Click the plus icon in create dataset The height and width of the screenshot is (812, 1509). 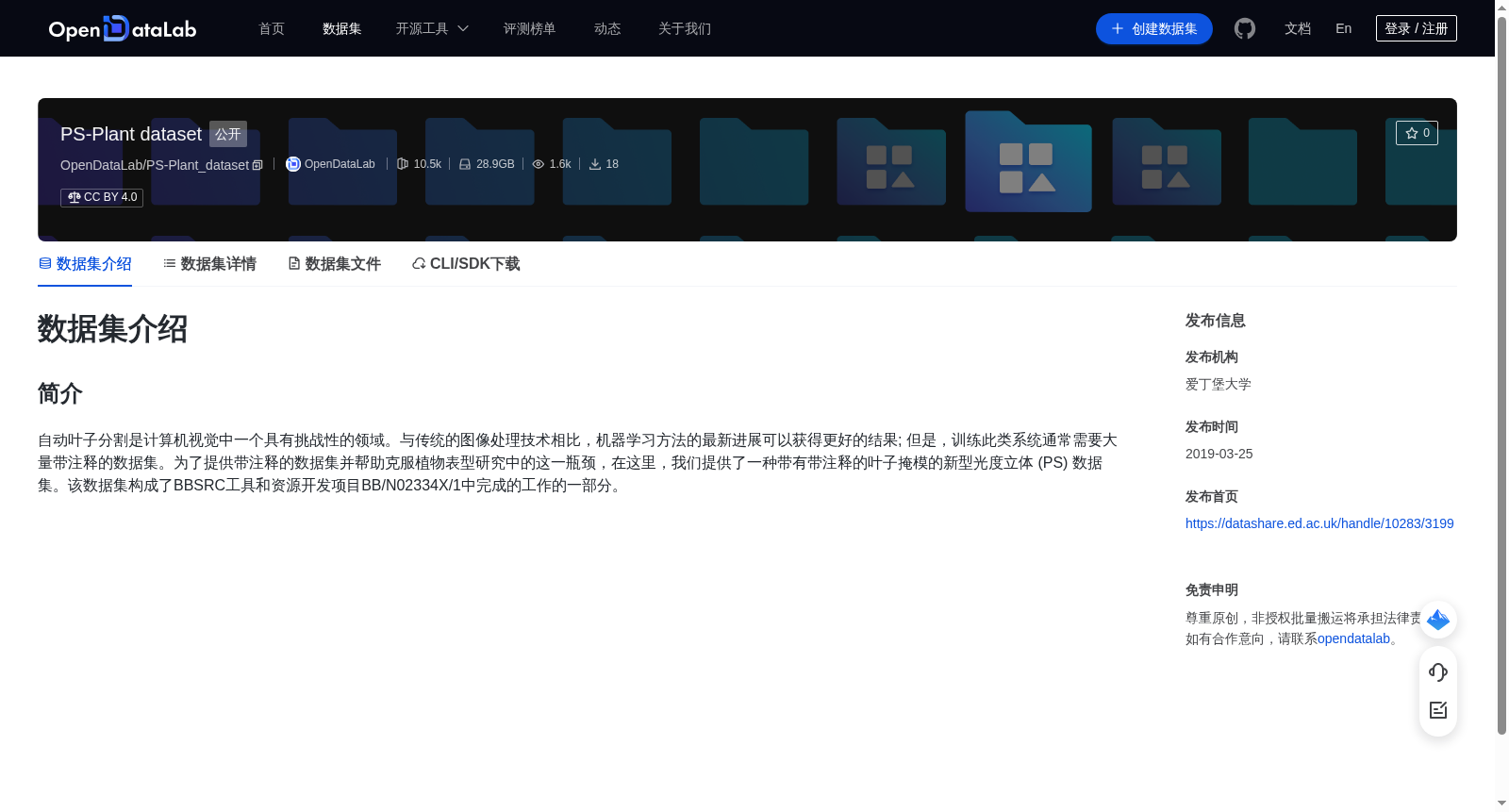pyautogui.click(x=1118, y=28)
